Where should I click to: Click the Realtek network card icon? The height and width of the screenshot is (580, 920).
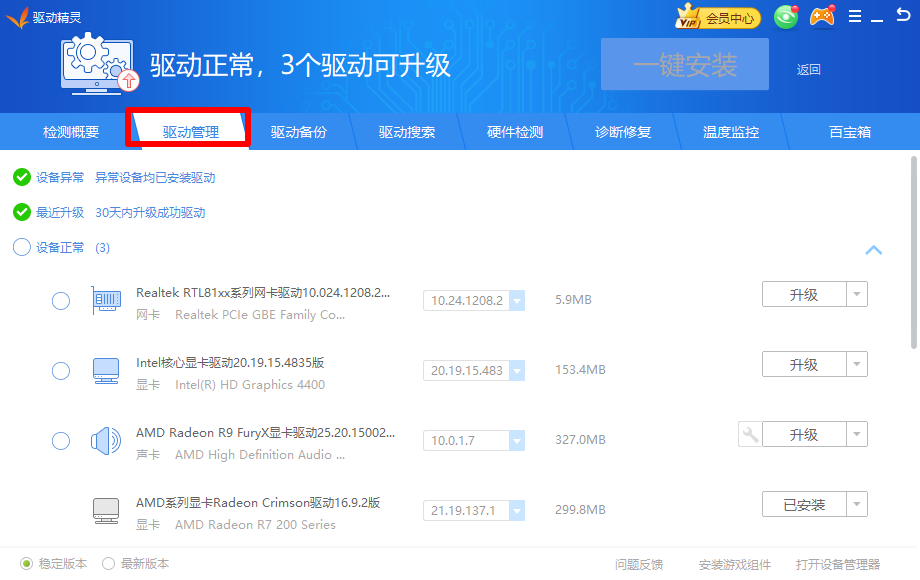point(106,300)
